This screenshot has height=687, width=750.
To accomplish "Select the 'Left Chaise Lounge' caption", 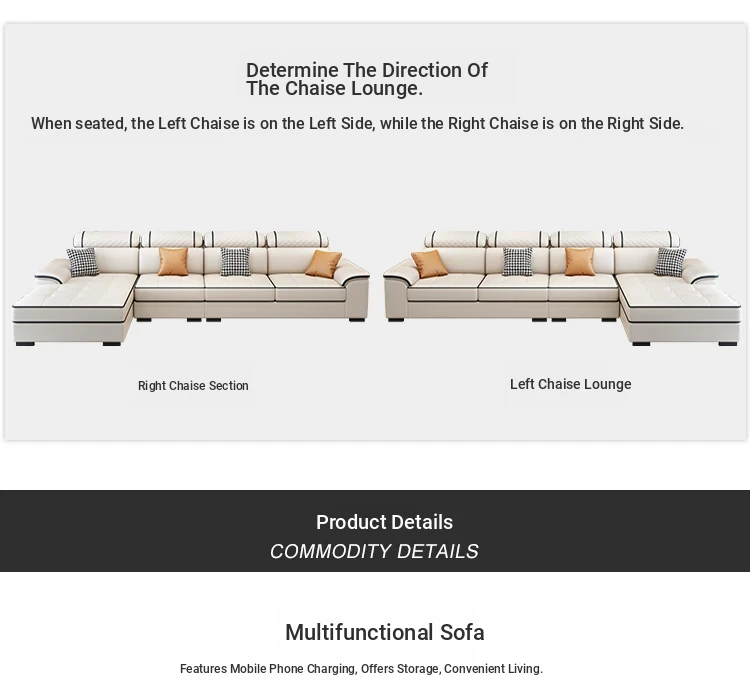I will 570,384.
